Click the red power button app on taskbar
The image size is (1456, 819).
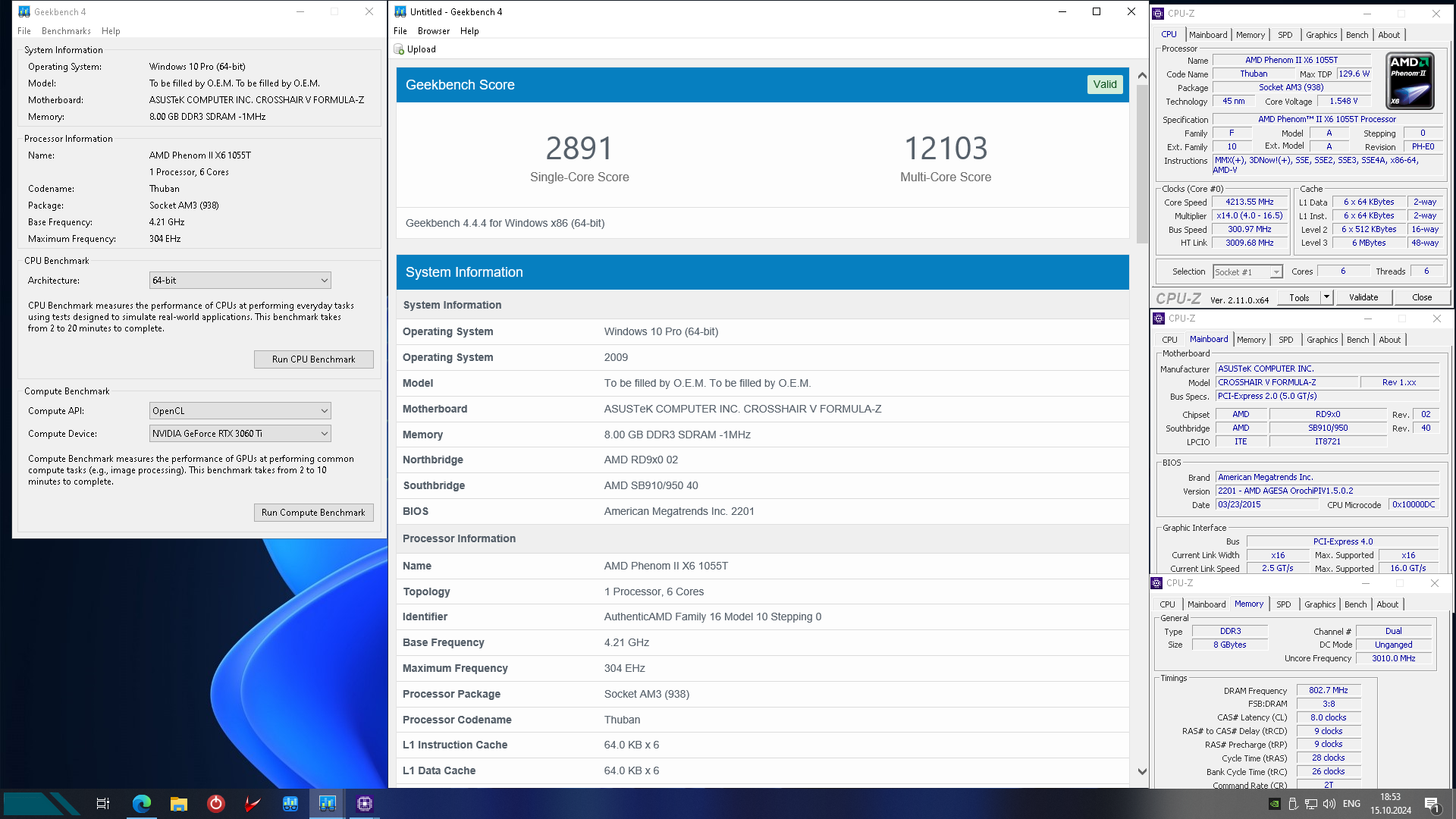click(216, 804)
